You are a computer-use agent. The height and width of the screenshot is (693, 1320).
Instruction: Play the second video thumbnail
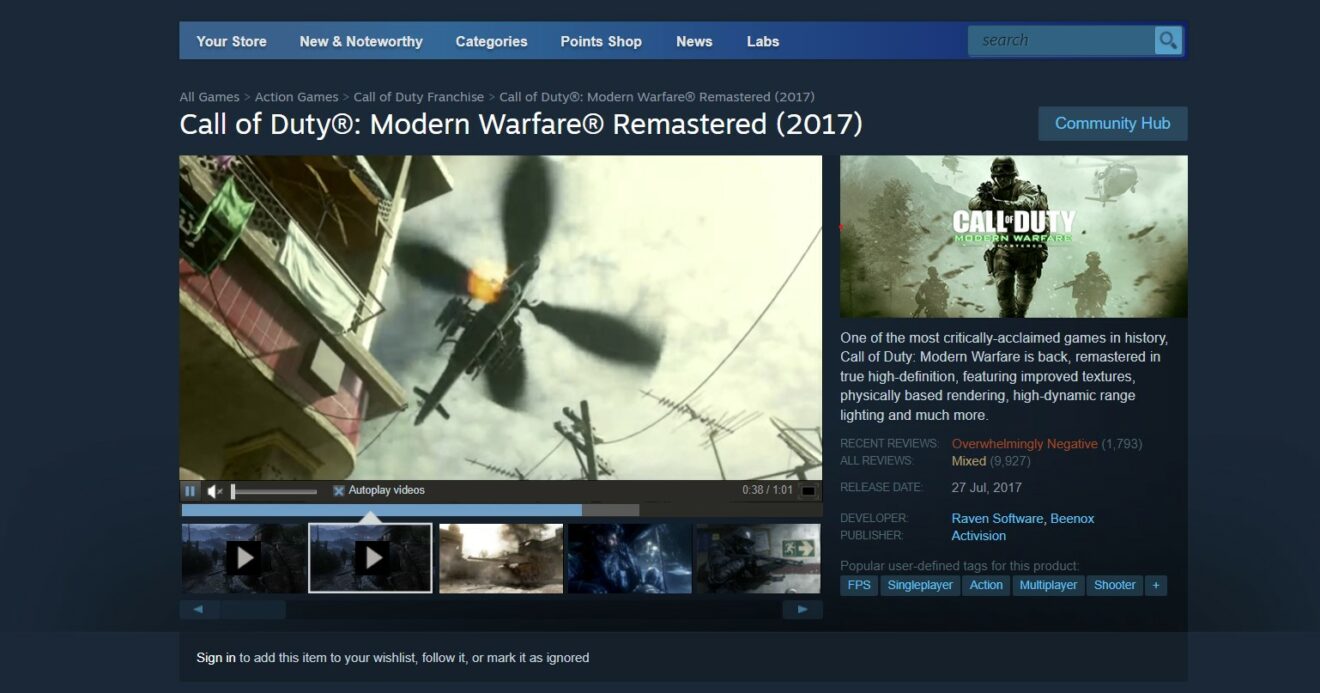(x=371, y=557)
